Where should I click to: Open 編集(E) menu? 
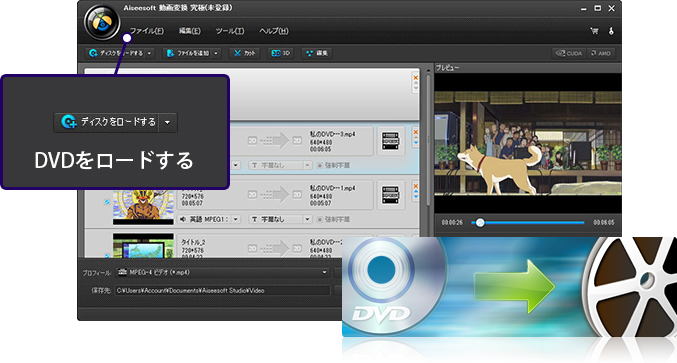click(190, 31)
